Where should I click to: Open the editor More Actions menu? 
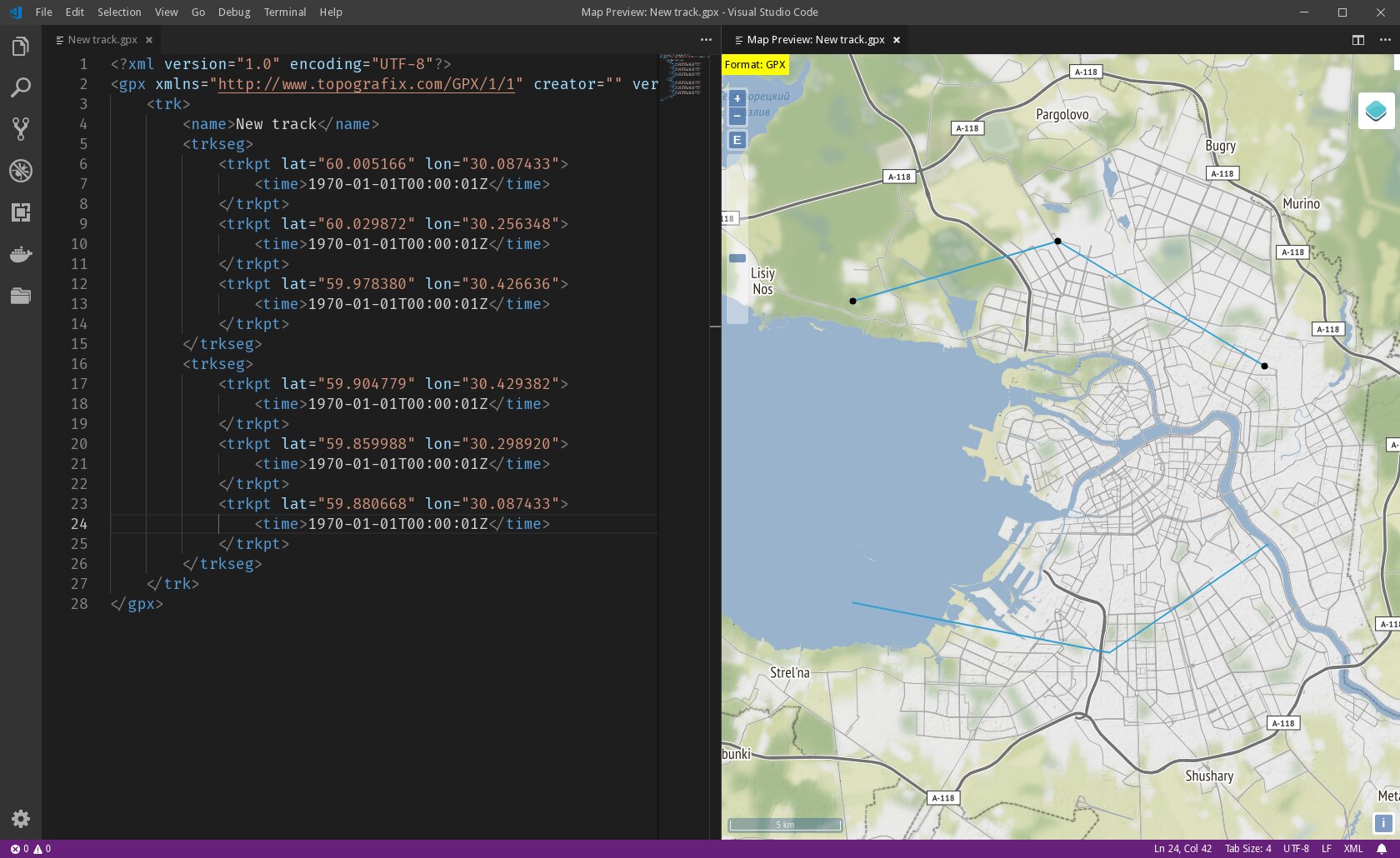(x=705, y=39)
